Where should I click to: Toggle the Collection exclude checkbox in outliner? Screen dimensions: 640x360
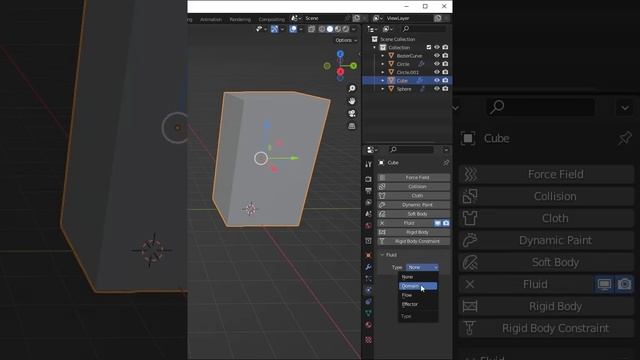pyautogui.click(x=429, y=47)
